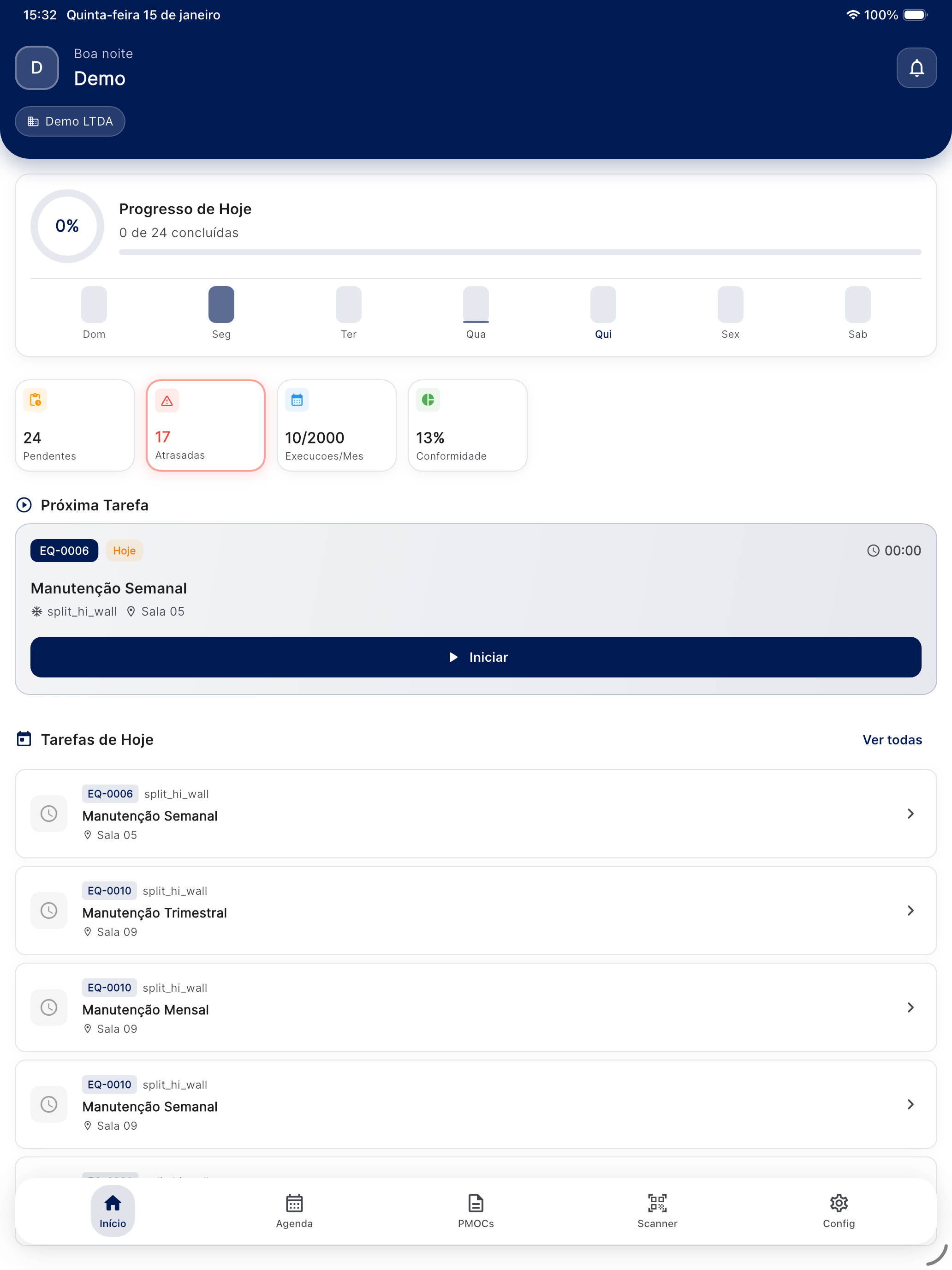Tap the Atrasadas warning card
The width and height of the screenshot is (952, 1270).
pyautogui.click(x=205, y=425)
